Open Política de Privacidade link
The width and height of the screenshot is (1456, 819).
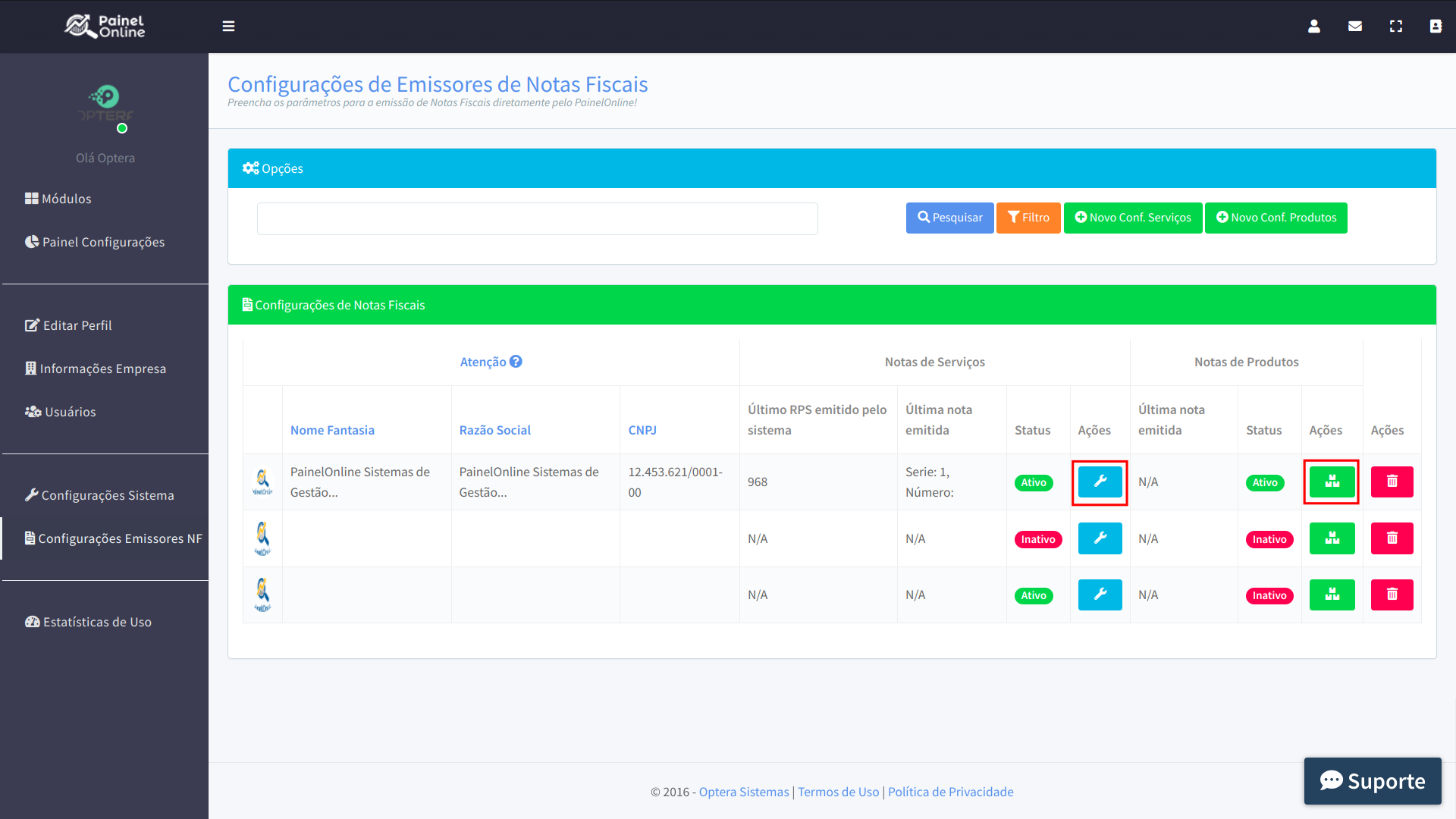pyautogui.click(x=950, y=792)
